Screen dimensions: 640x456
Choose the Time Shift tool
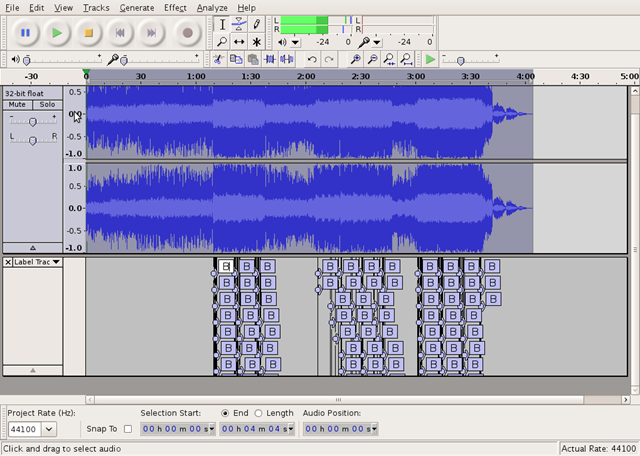[239, 42]
